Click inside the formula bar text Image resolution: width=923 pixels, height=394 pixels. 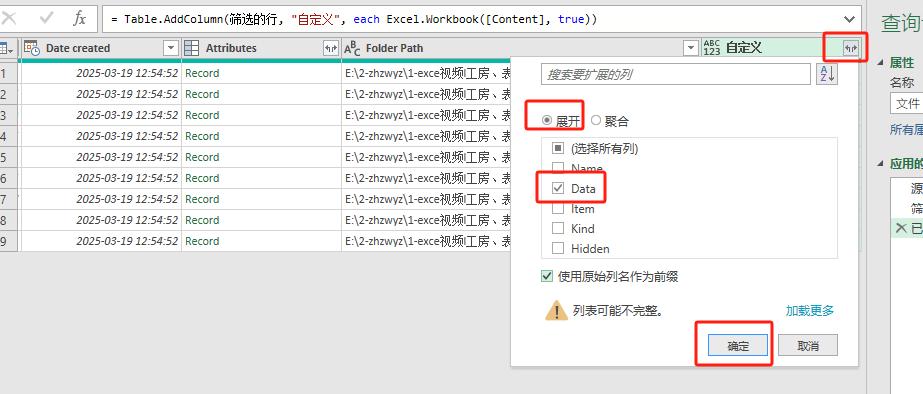tap(353, 19)
